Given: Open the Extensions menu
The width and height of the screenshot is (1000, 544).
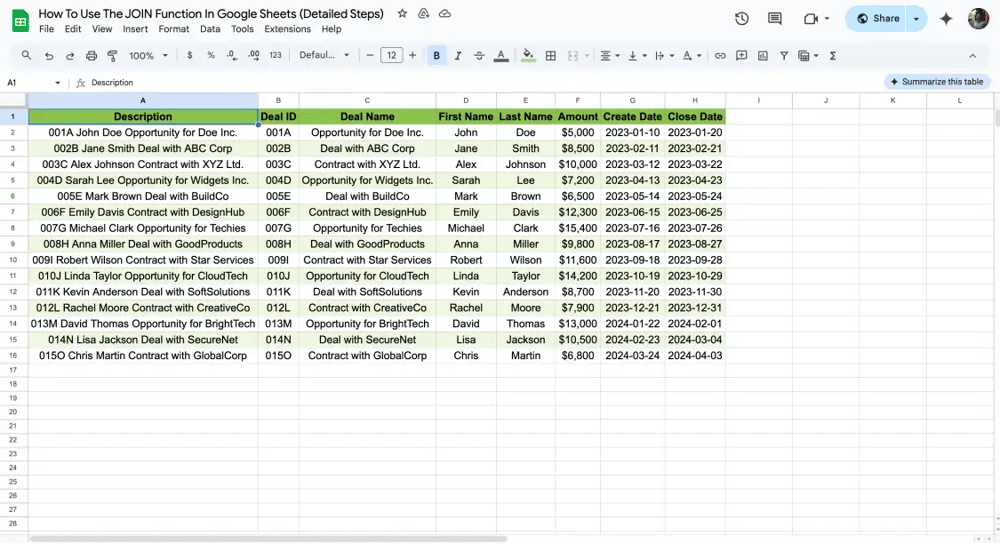Looking at the screenshot, I should point(287,29).
